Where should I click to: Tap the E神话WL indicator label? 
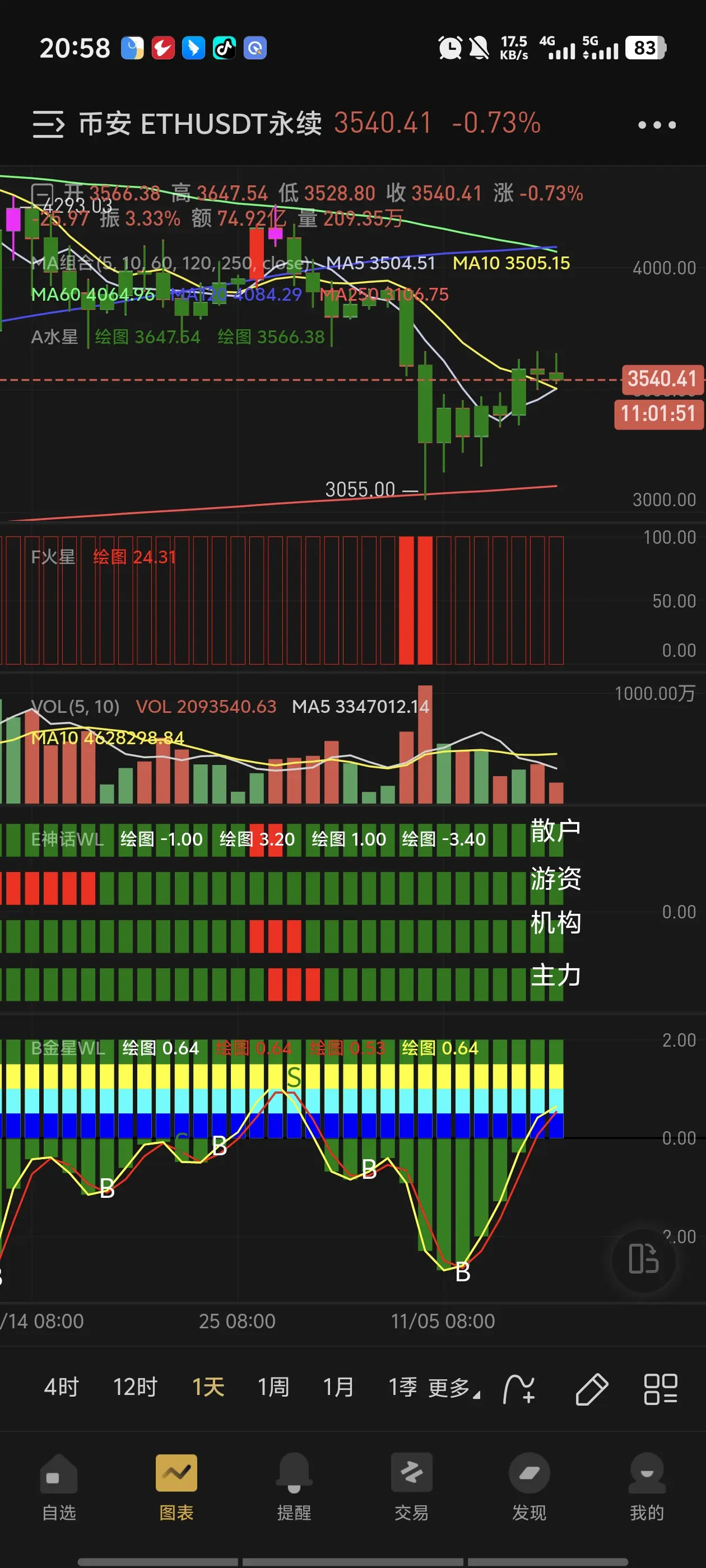[68, 839]
